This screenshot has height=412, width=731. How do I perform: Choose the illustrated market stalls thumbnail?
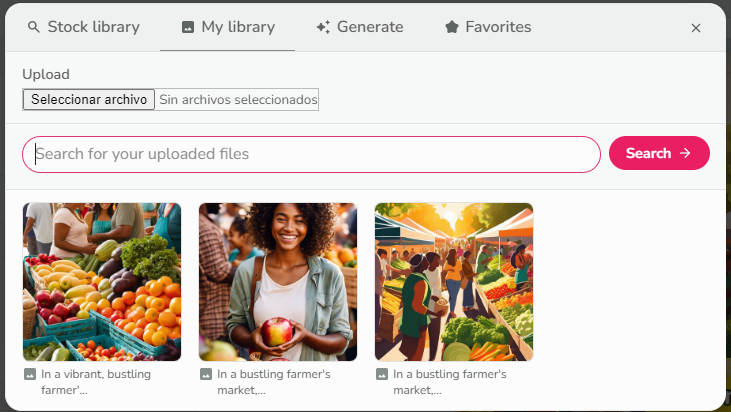454,282
